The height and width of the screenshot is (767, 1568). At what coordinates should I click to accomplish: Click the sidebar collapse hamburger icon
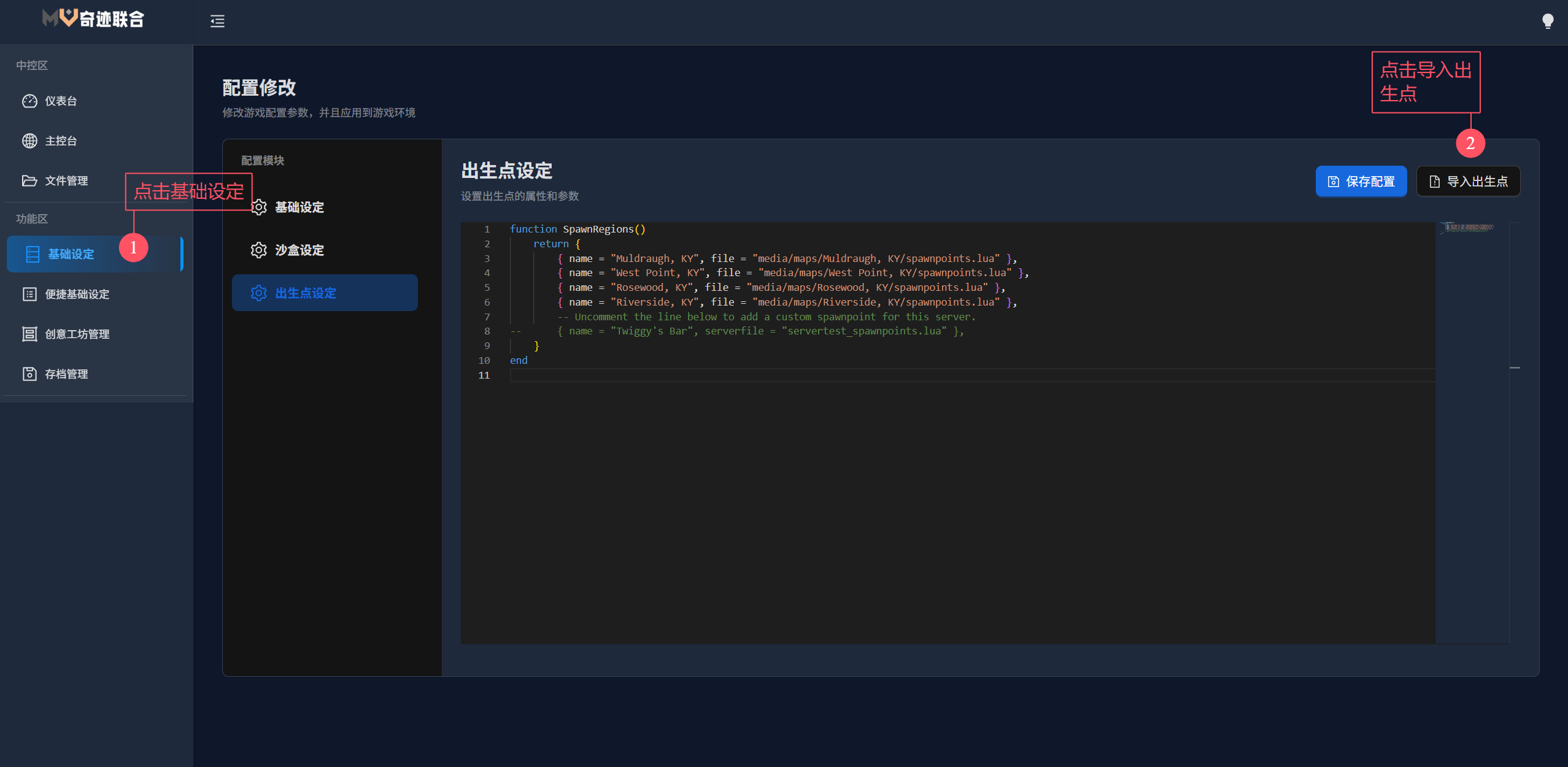[x=217, y=21]
